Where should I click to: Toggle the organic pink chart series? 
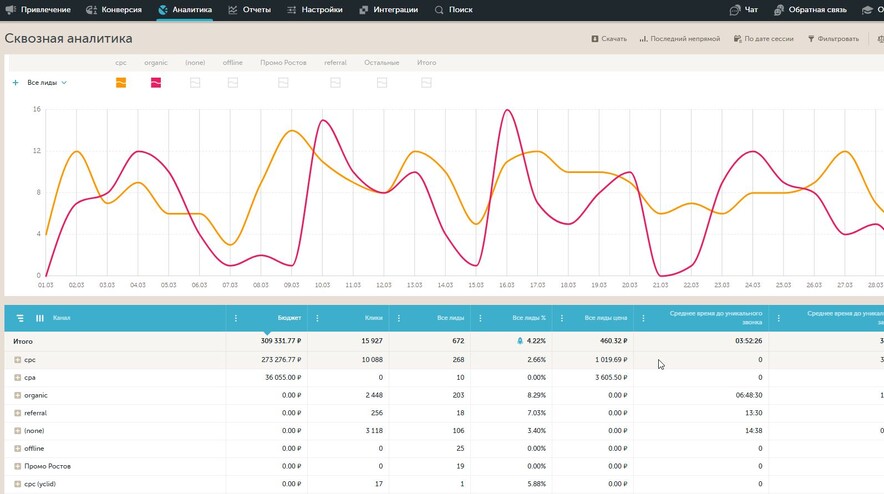156,83
